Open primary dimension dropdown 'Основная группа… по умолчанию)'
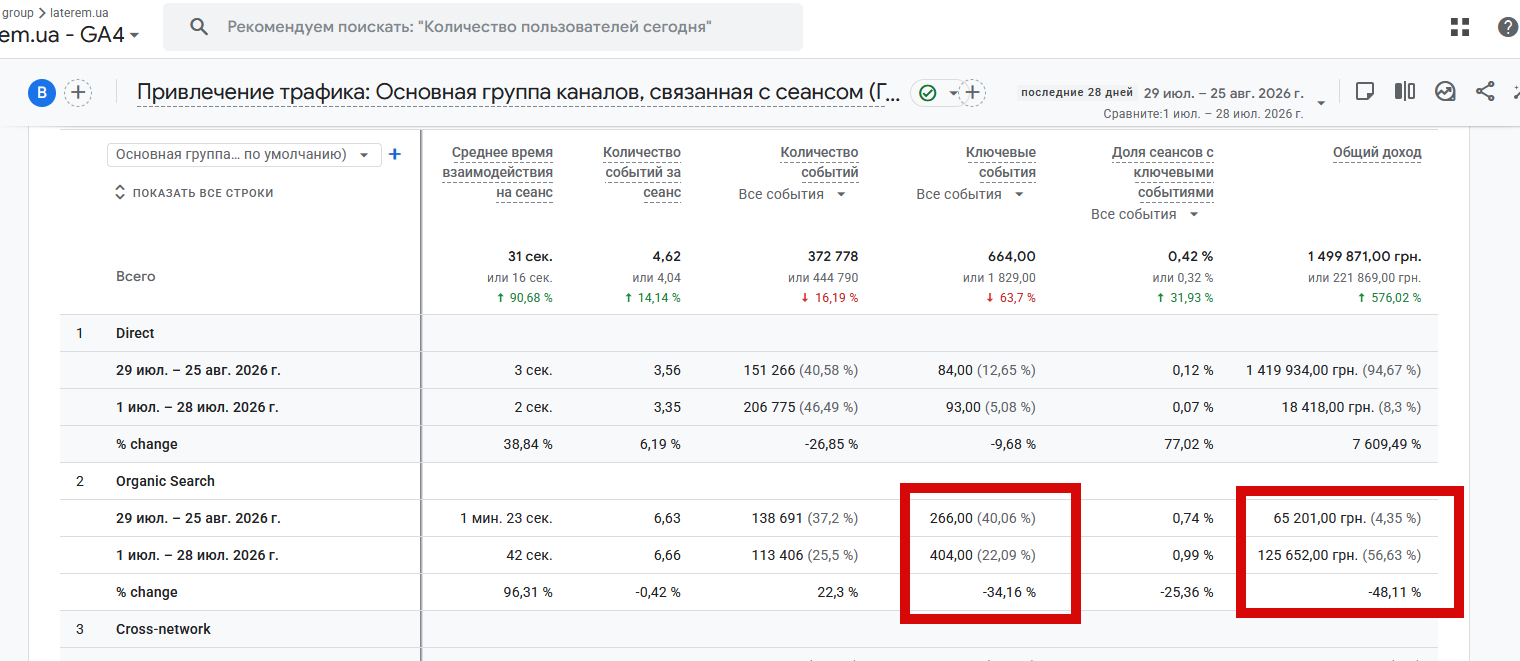 tap(244, 155)
